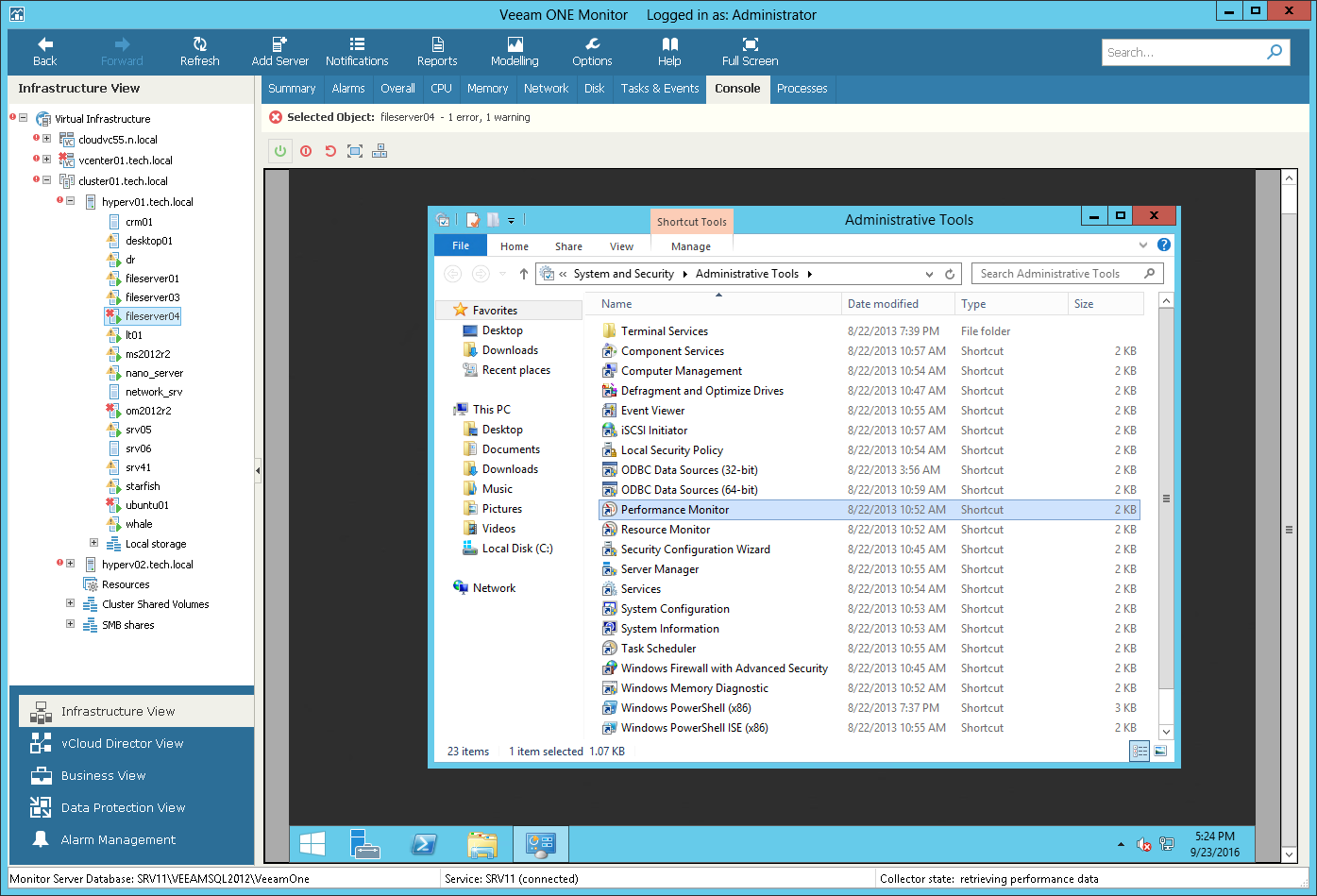
Task: Switch to the CPU tab
Action: (x=441, y=89)
